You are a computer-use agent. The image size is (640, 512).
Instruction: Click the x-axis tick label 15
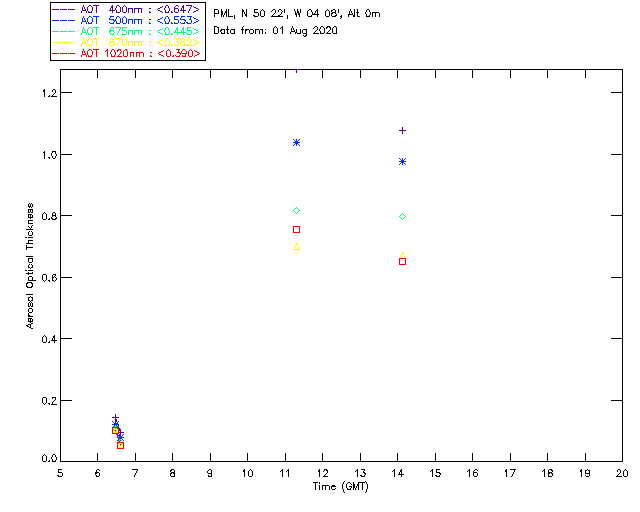[435, 473]
